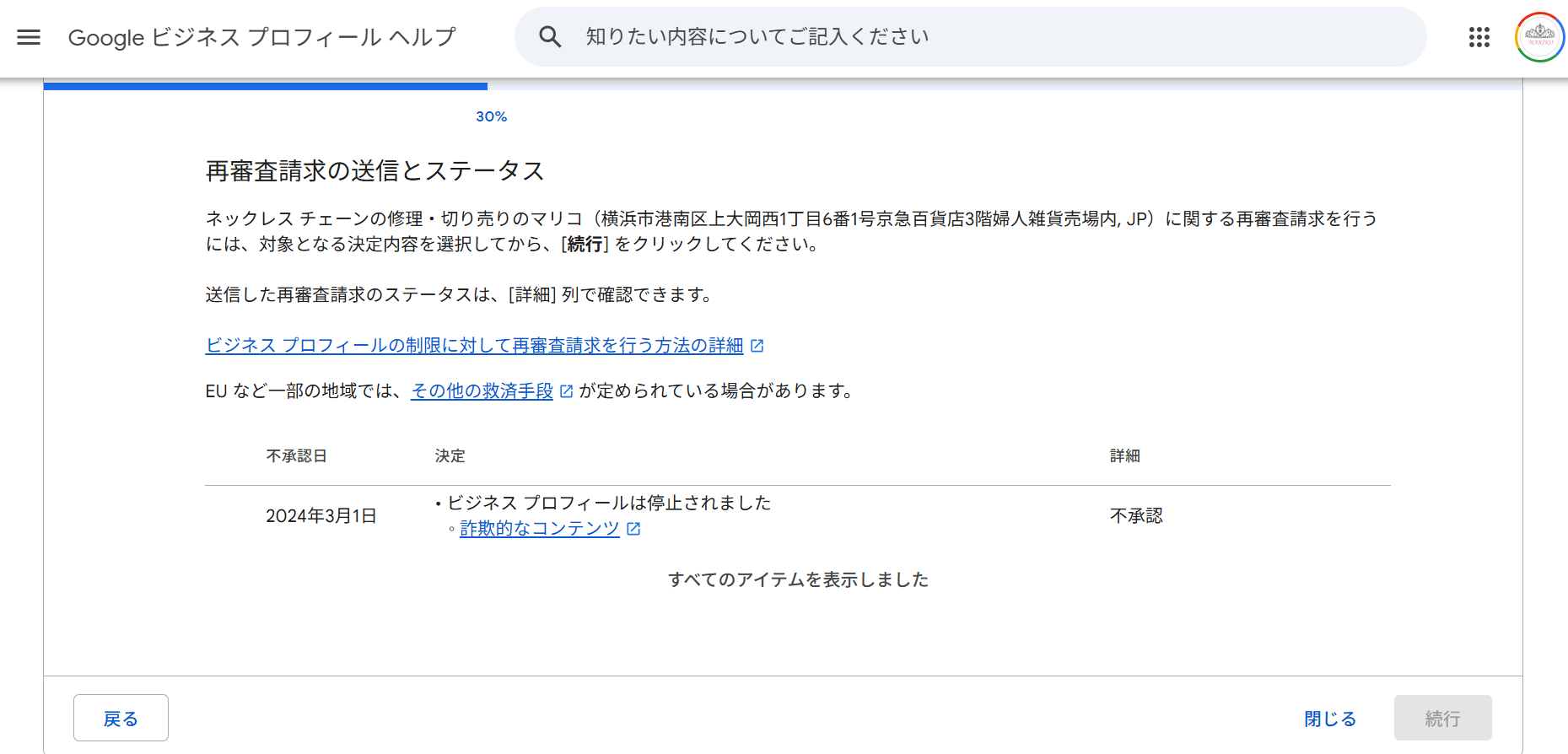Open the Google apps grid
The image size is (1568, 754).
pos(1479,37)
